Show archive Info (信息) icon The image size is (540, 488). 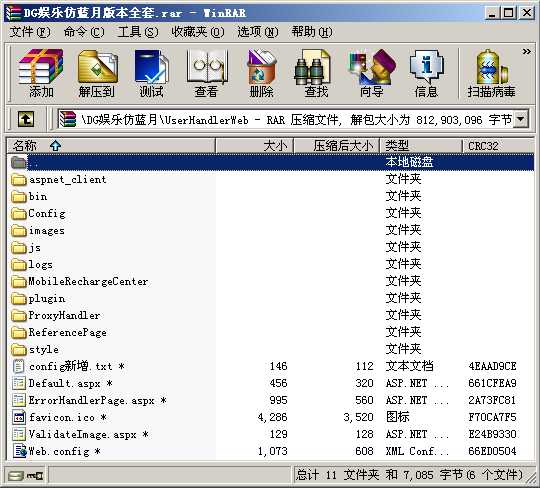[x=426, y=73]
